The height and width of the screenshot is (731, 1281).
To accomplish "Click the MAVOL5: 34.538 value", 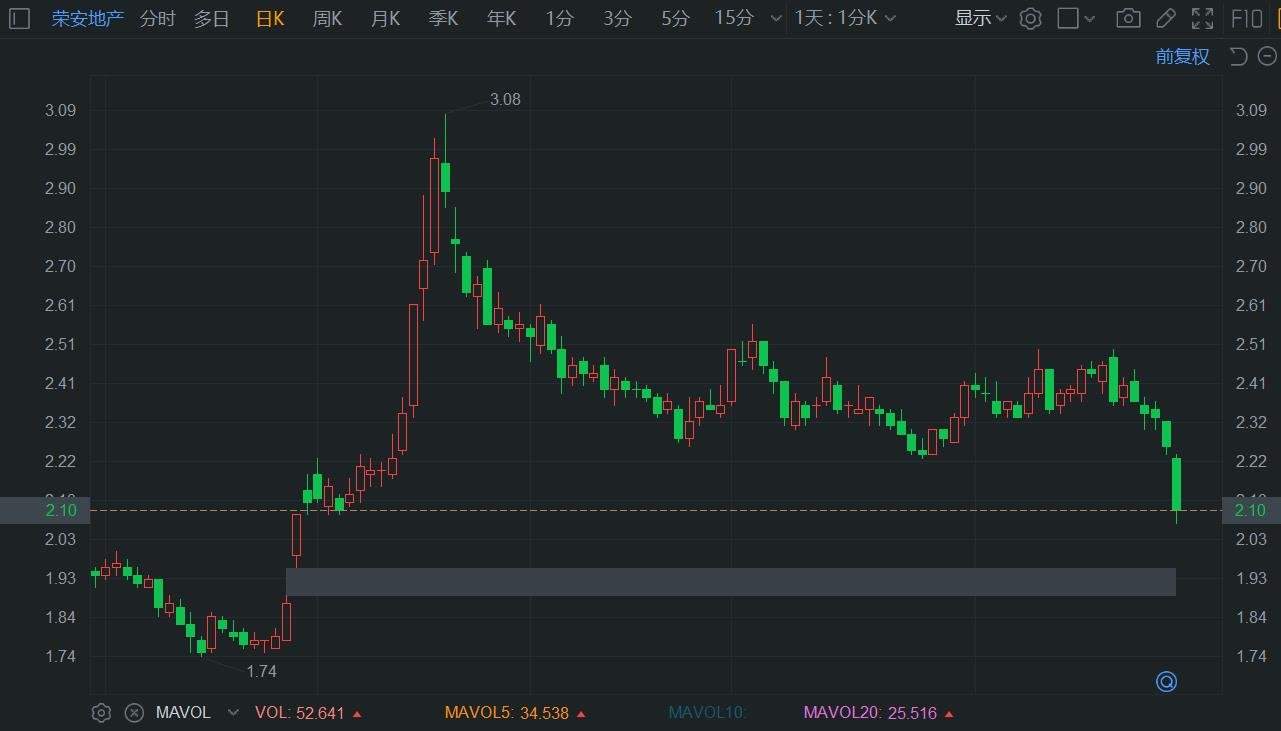I will click(x=515, y=713).
